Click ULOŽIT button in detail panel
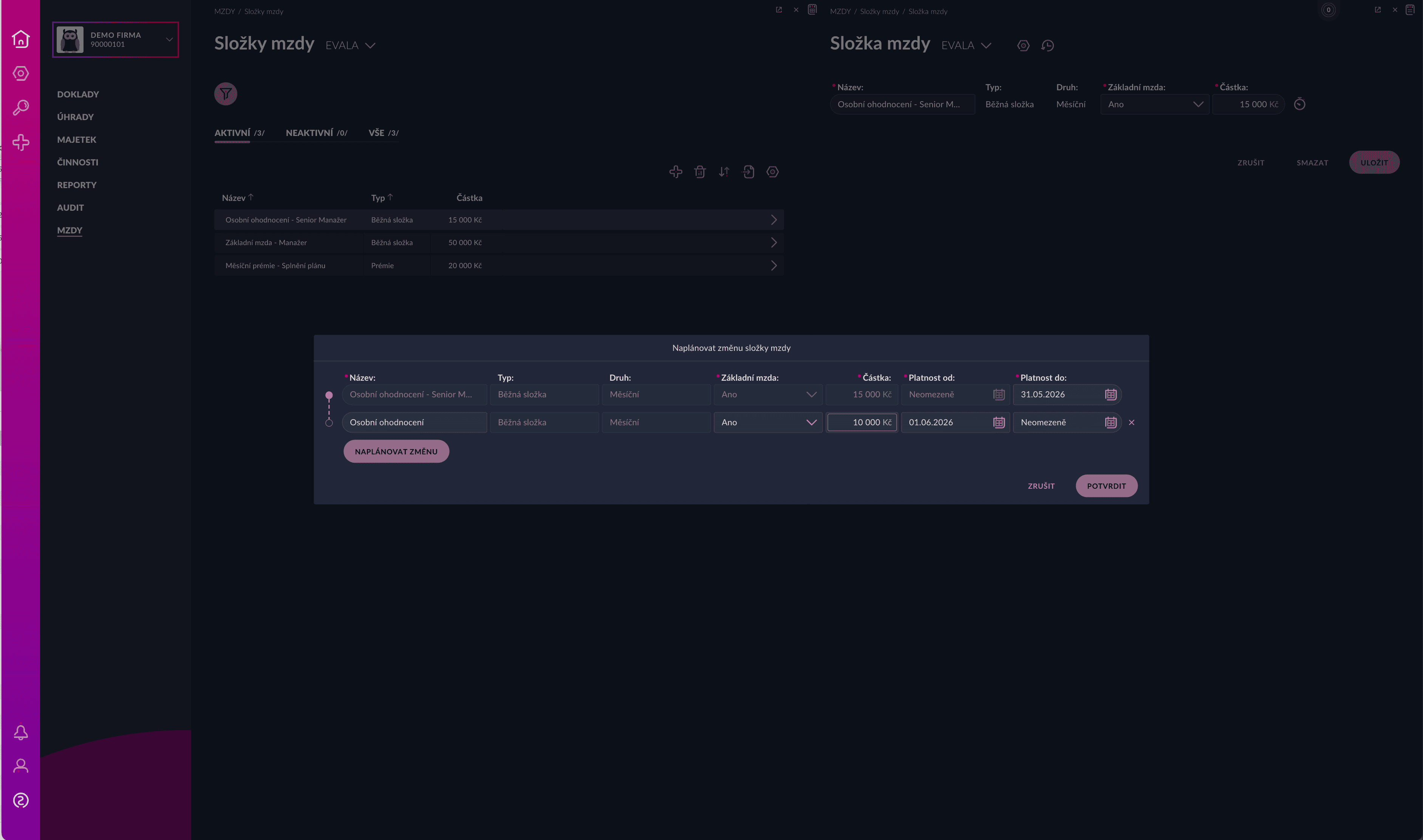This screenshot has height=840, width=1423. [1374, 162]
